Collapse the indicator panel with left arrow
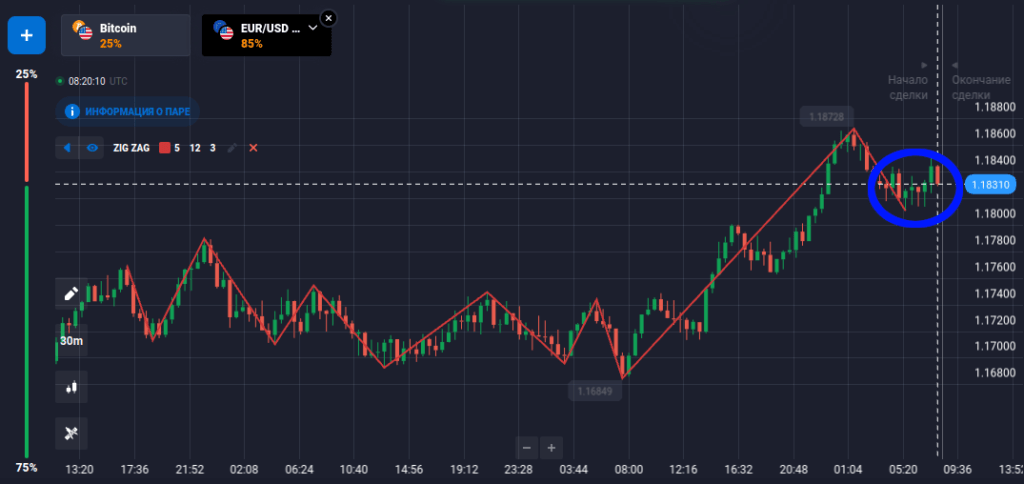The image size is (1024, 484). coord(69,148)
